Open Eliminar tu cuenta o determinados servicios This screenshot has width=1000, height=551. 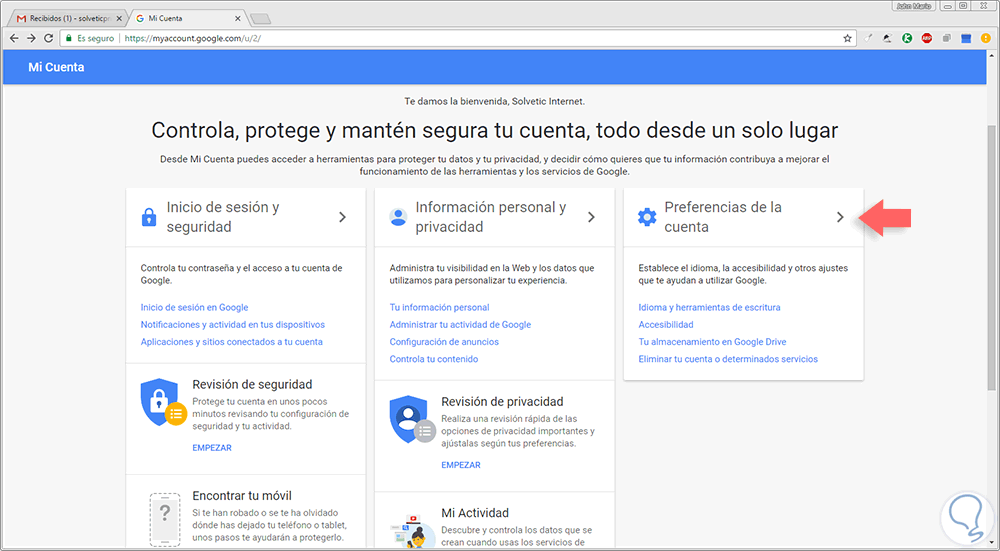click(x=728, y=359)
